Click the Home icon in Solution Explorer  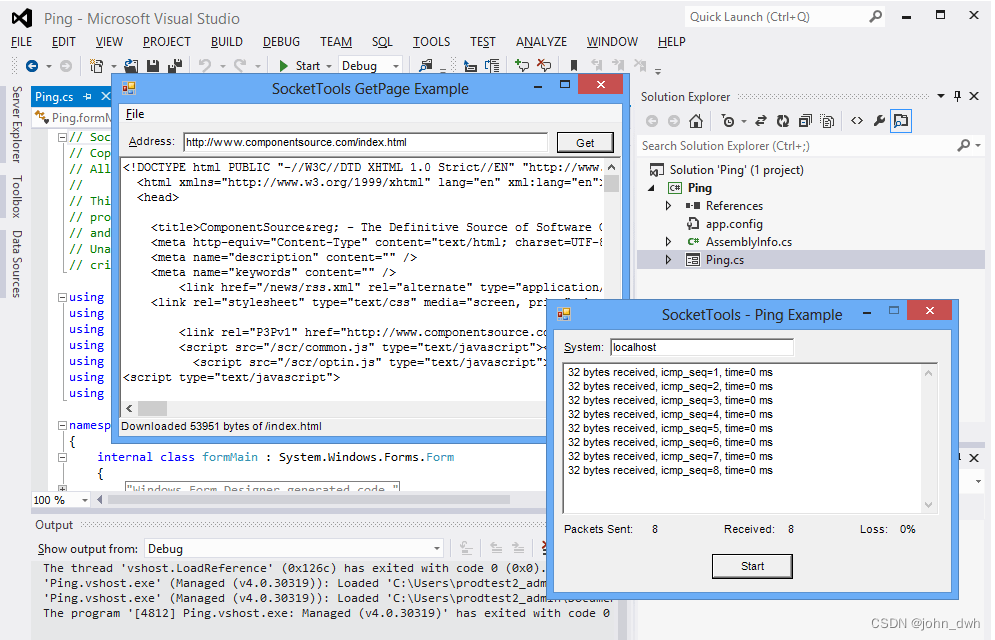tap(695, 120)
